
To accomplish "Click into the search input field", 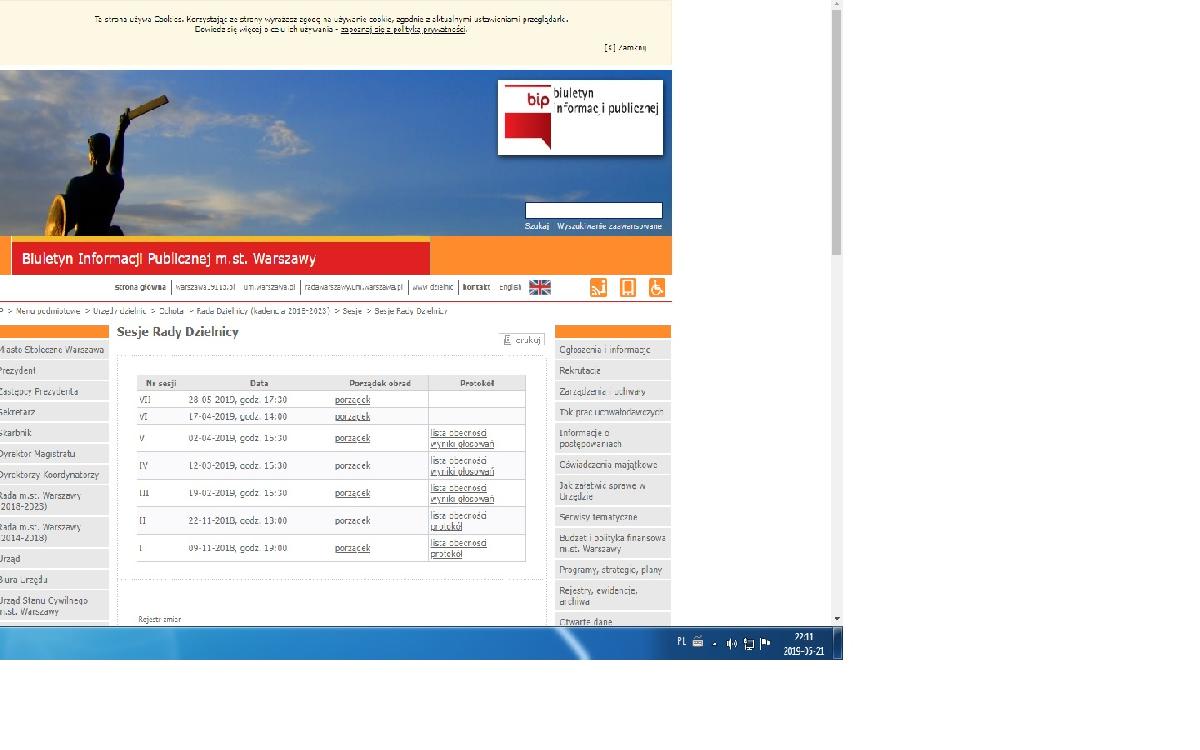I will pos(594,210).
